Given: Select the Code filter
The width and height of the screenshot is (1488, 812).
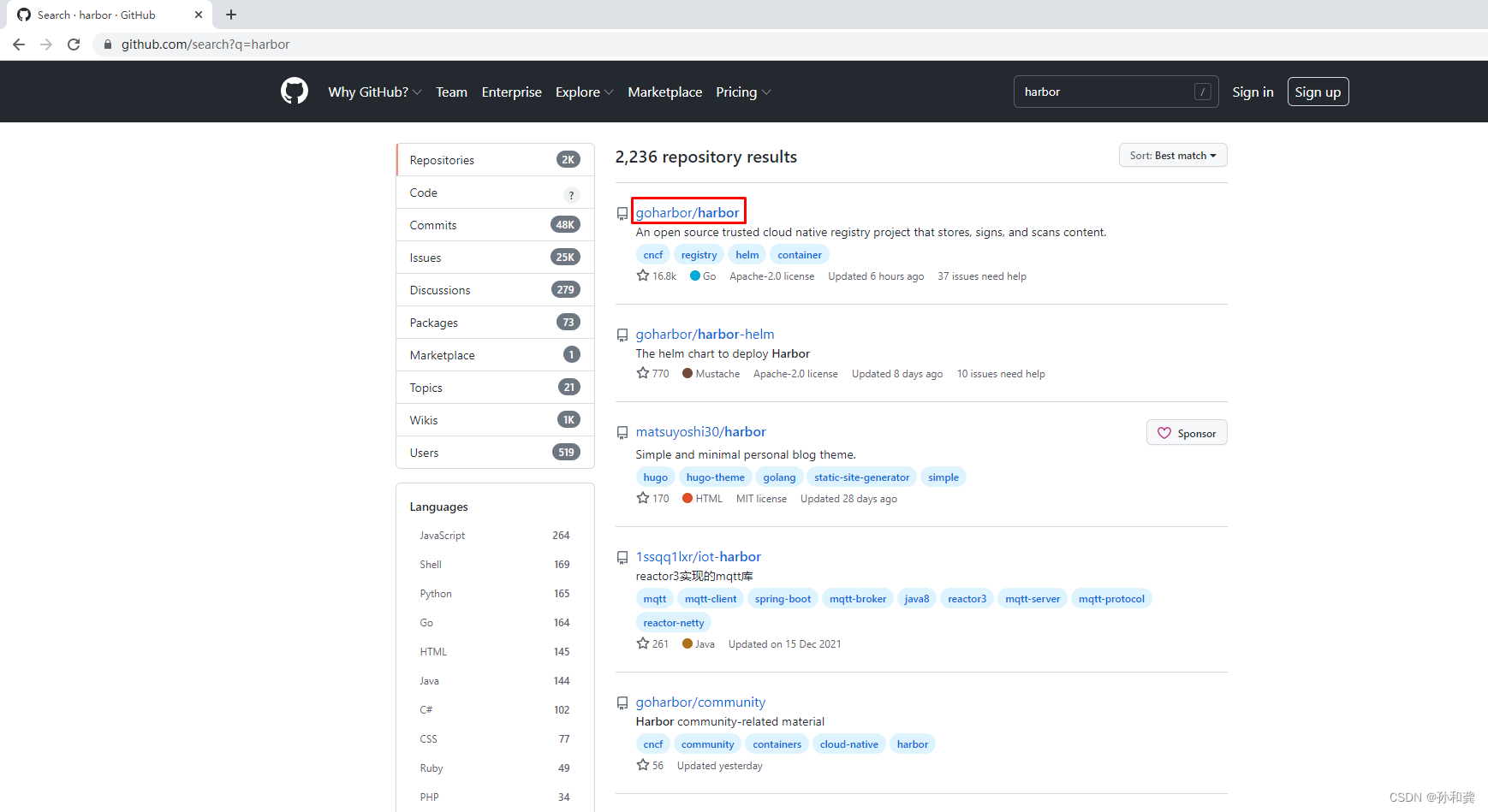Looking at the screenshot, I should (x=495, y=193).
